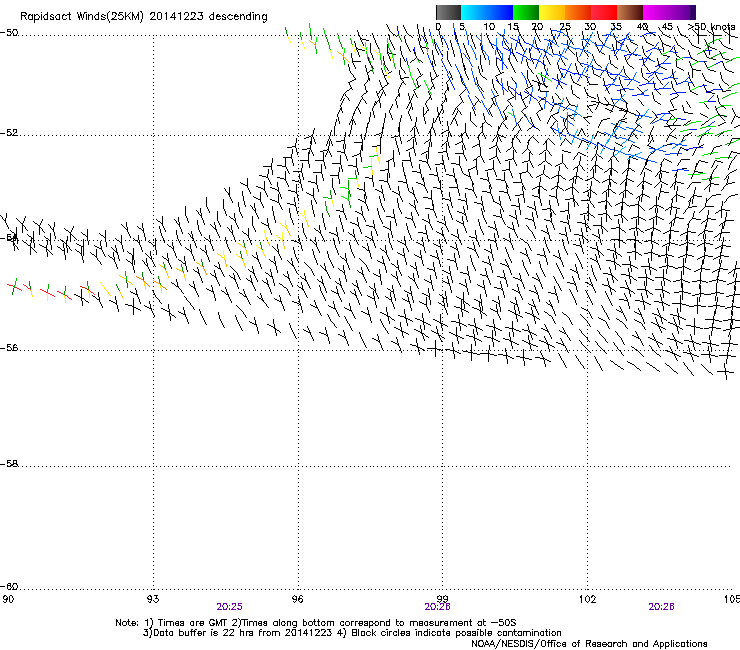The width and height of the screenshot is (740, 650).
Task: Click the '90' longitude axis label
Action: [x=8, y=599]
